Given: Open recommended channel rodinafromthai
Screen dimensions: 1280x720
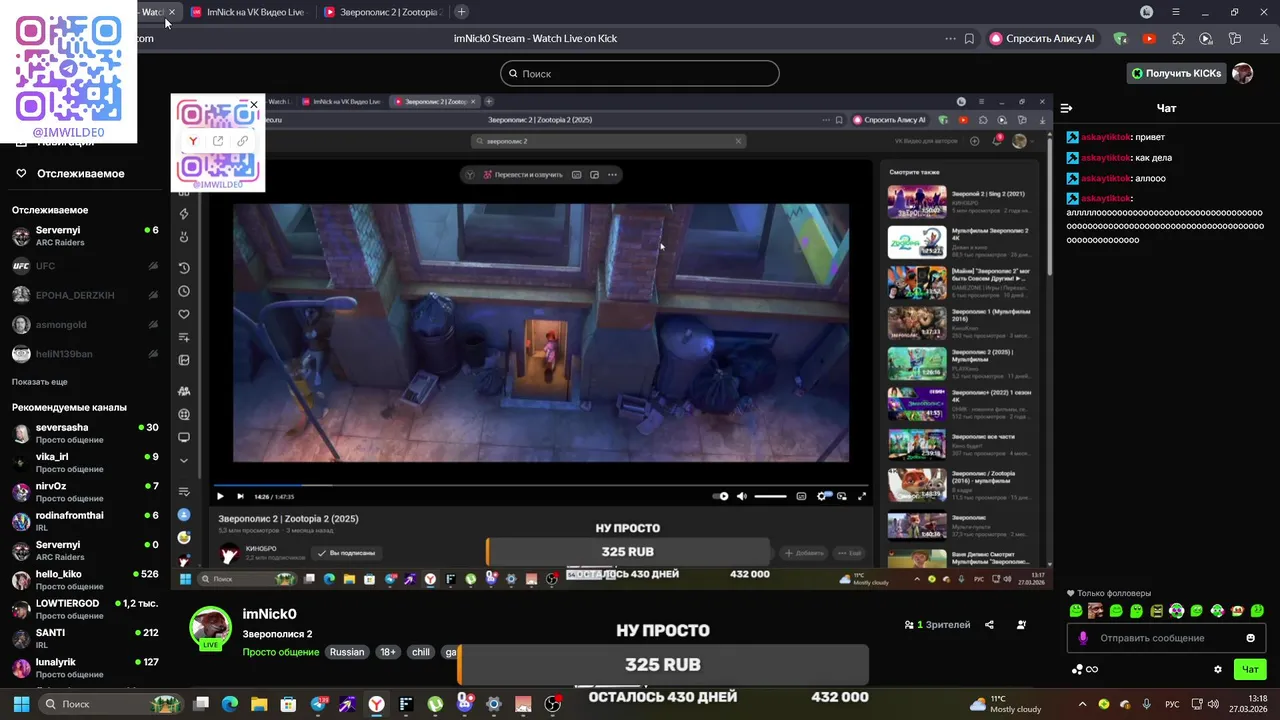Looking at the screenshot, I should (85, 521).
